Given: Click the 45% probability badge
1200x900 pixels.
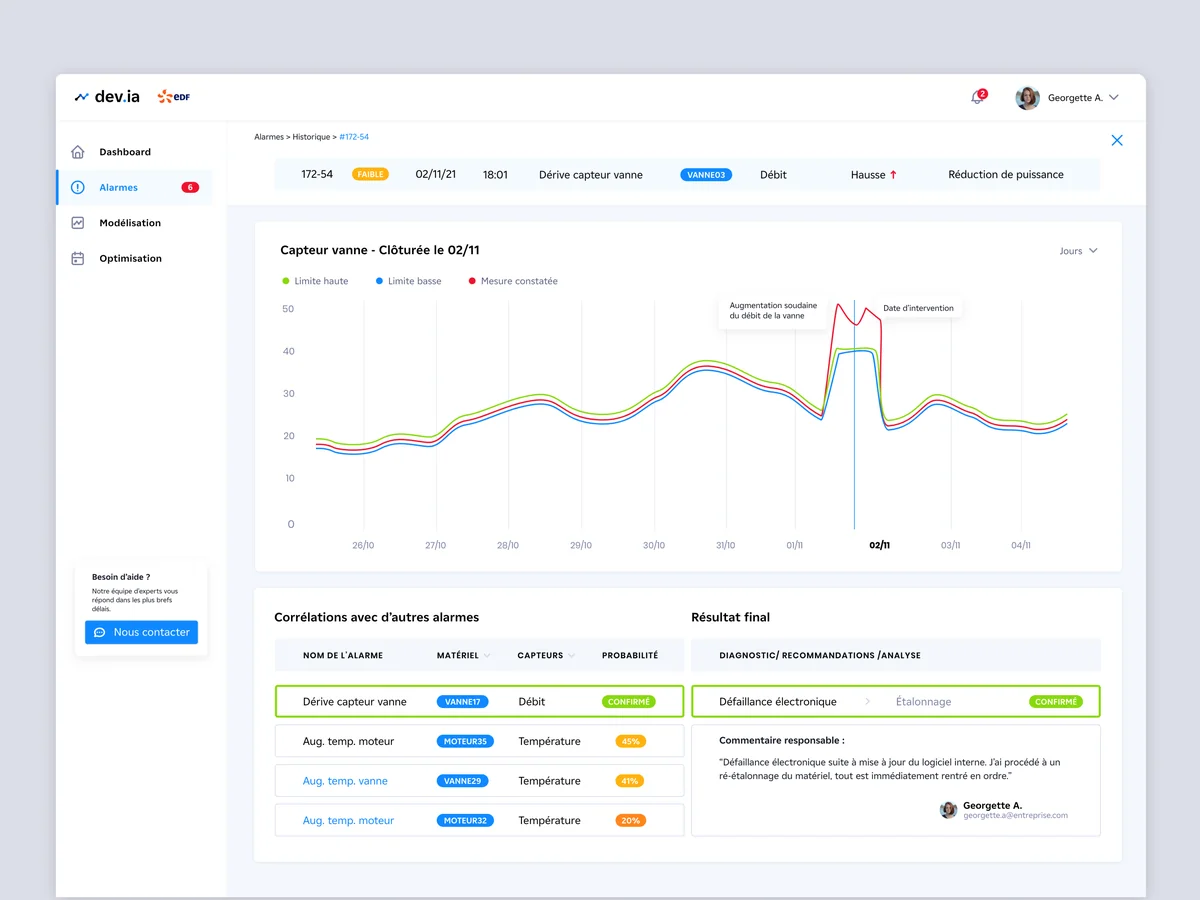Looking at the screenshot, I should coord(630,741).
